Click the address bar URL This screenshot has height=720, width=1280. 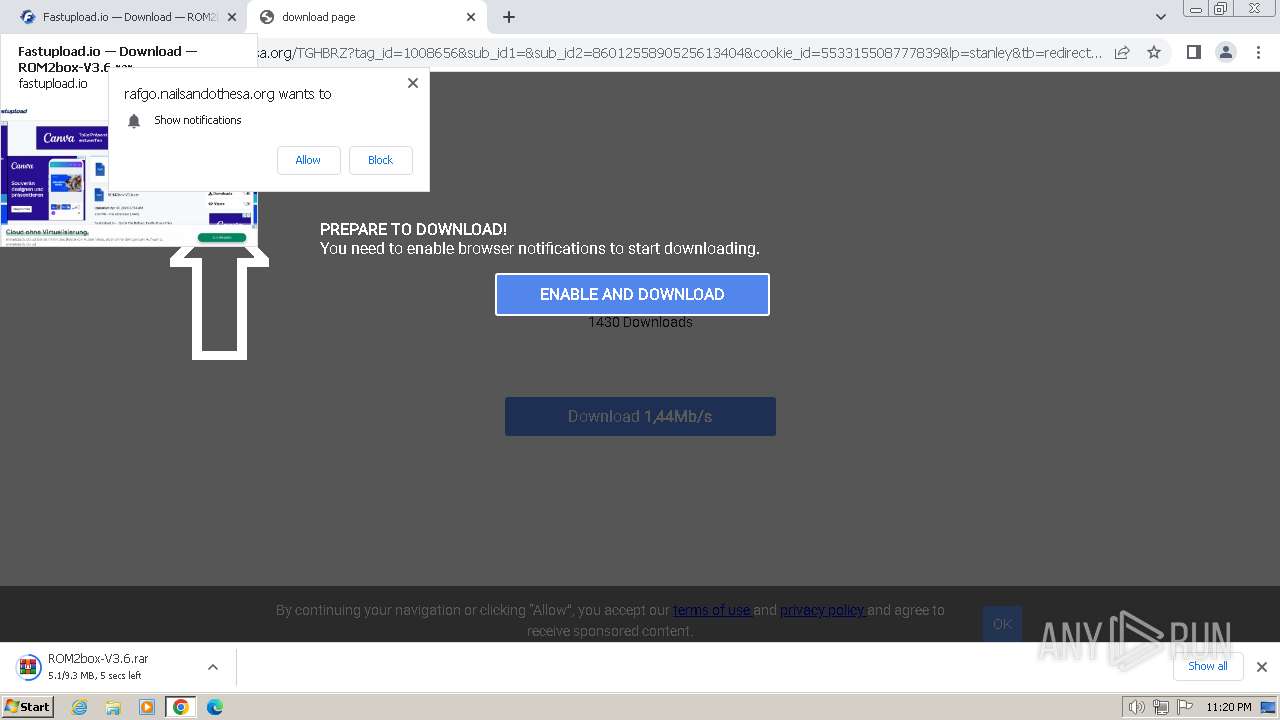(x=680, y=53)
